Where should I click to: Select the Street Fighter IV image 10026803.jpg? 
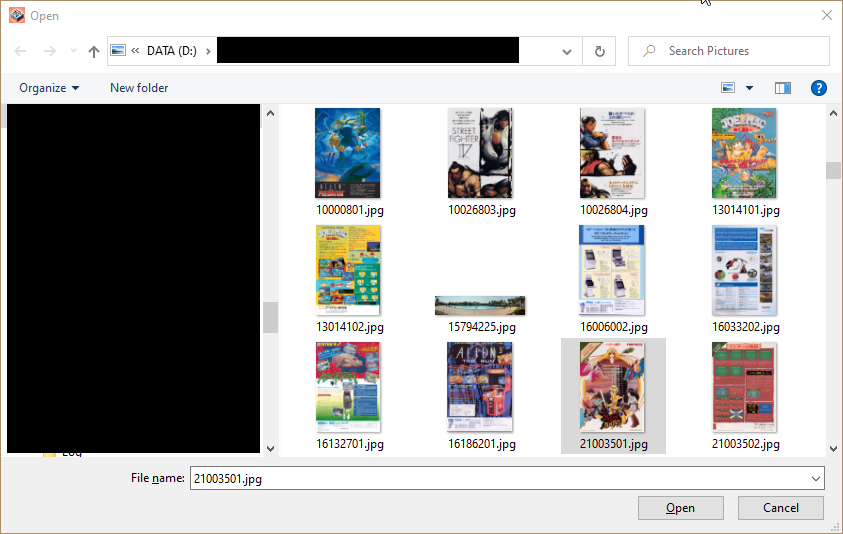pos(480,153)
